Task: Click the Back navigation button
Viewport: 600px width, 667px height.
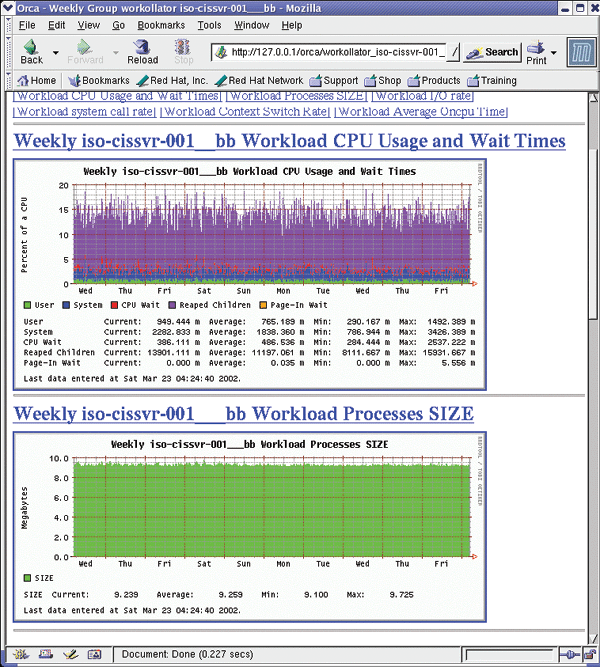Action: pyautogui.click(x=31, y=51)
